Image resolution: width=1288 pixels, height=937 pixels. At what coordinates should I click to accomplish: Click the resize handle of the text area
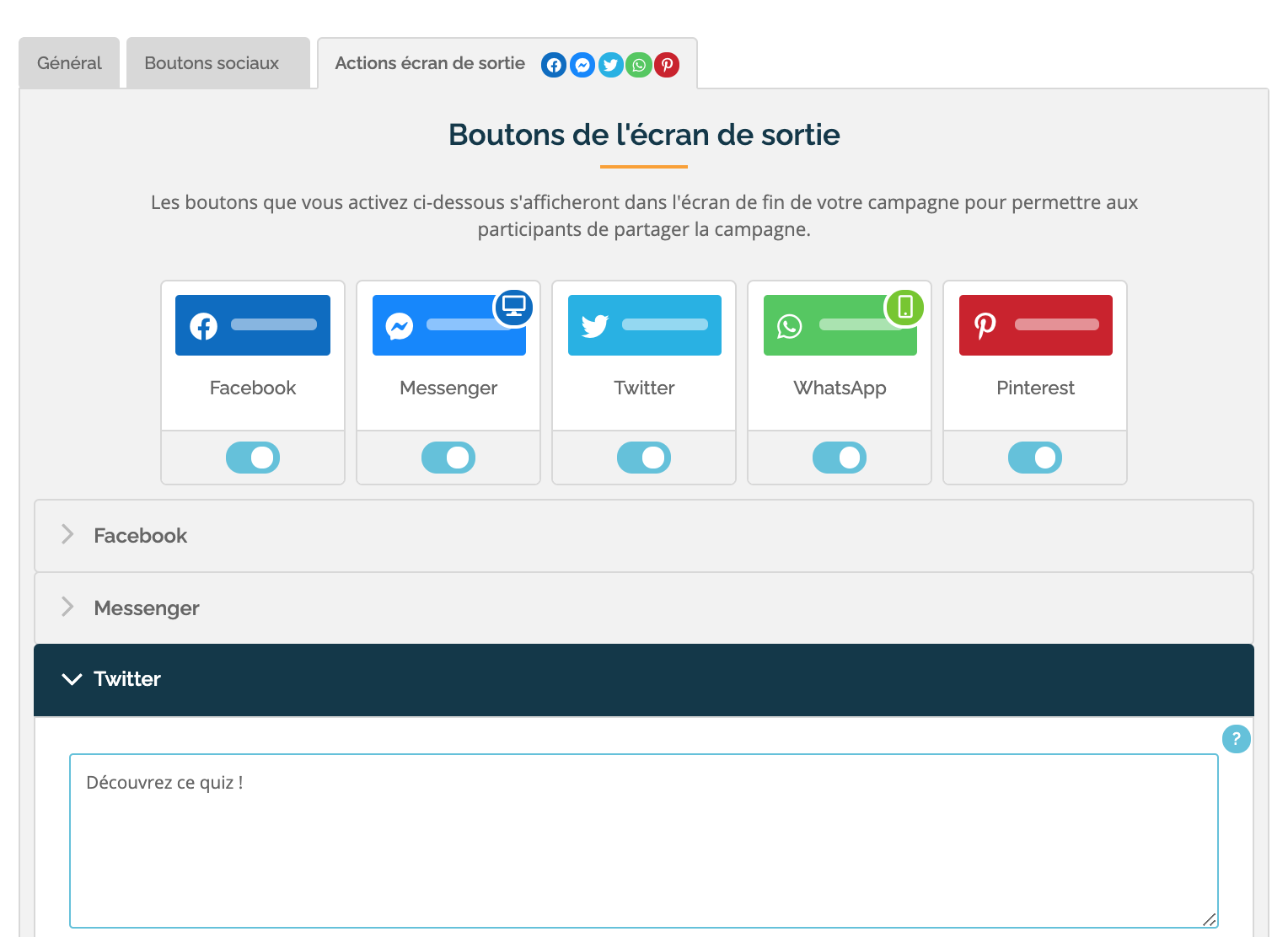coord(1210,919)
